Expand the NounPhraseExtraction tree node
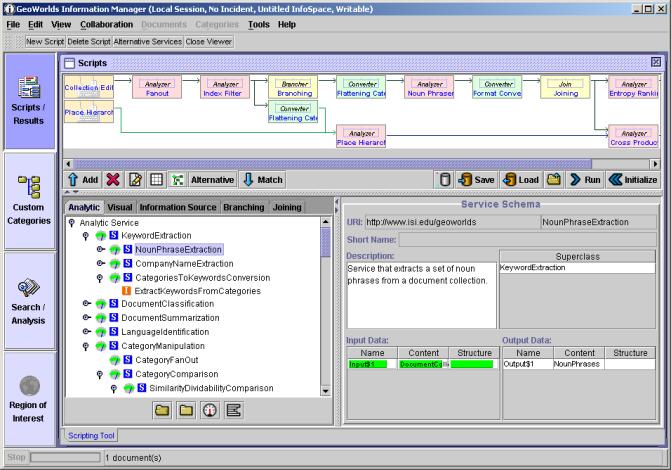The width and height of the screenshot is (671, 470). 101,249
